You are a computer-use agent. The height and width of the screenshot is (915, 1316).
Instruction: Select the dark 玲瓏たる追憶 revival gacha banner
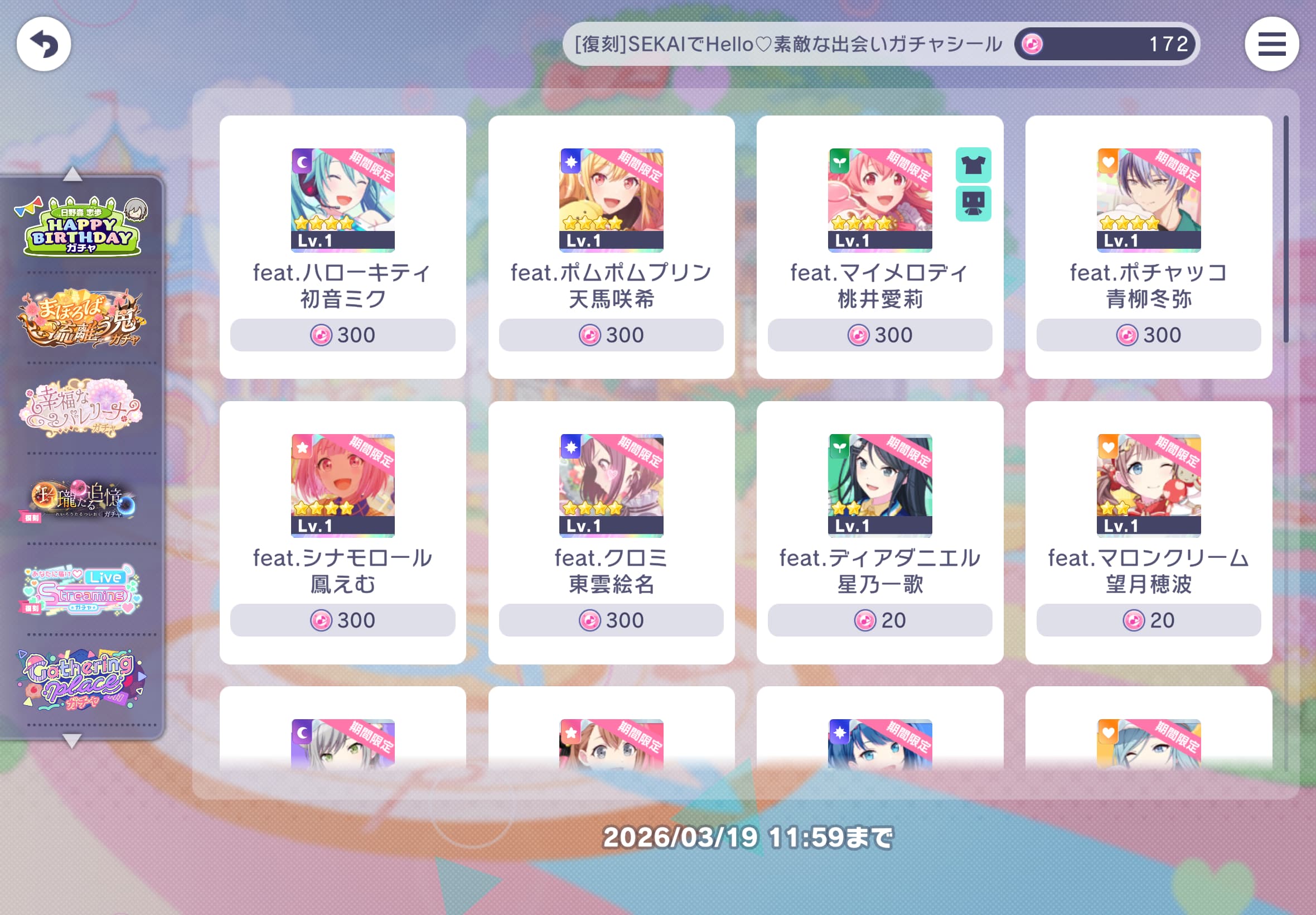click(x=81, y=500)
